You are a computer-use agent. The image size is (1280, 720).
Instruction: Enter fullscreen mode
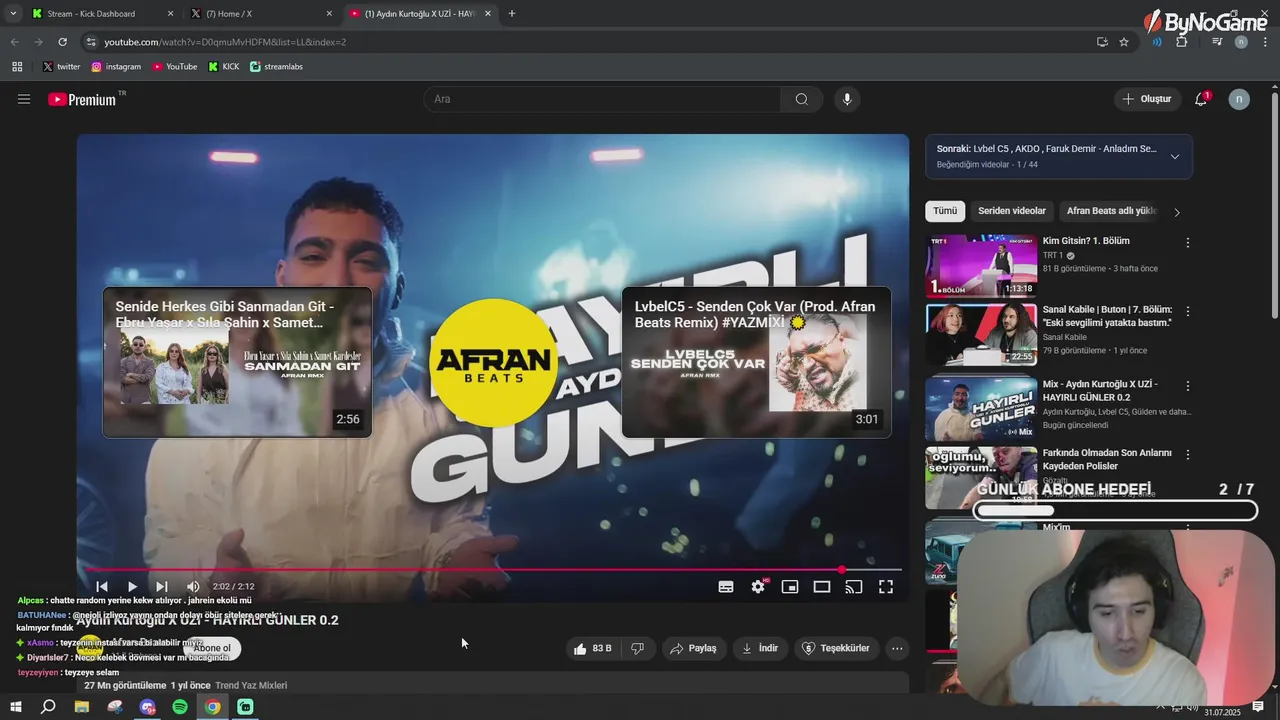886,587
